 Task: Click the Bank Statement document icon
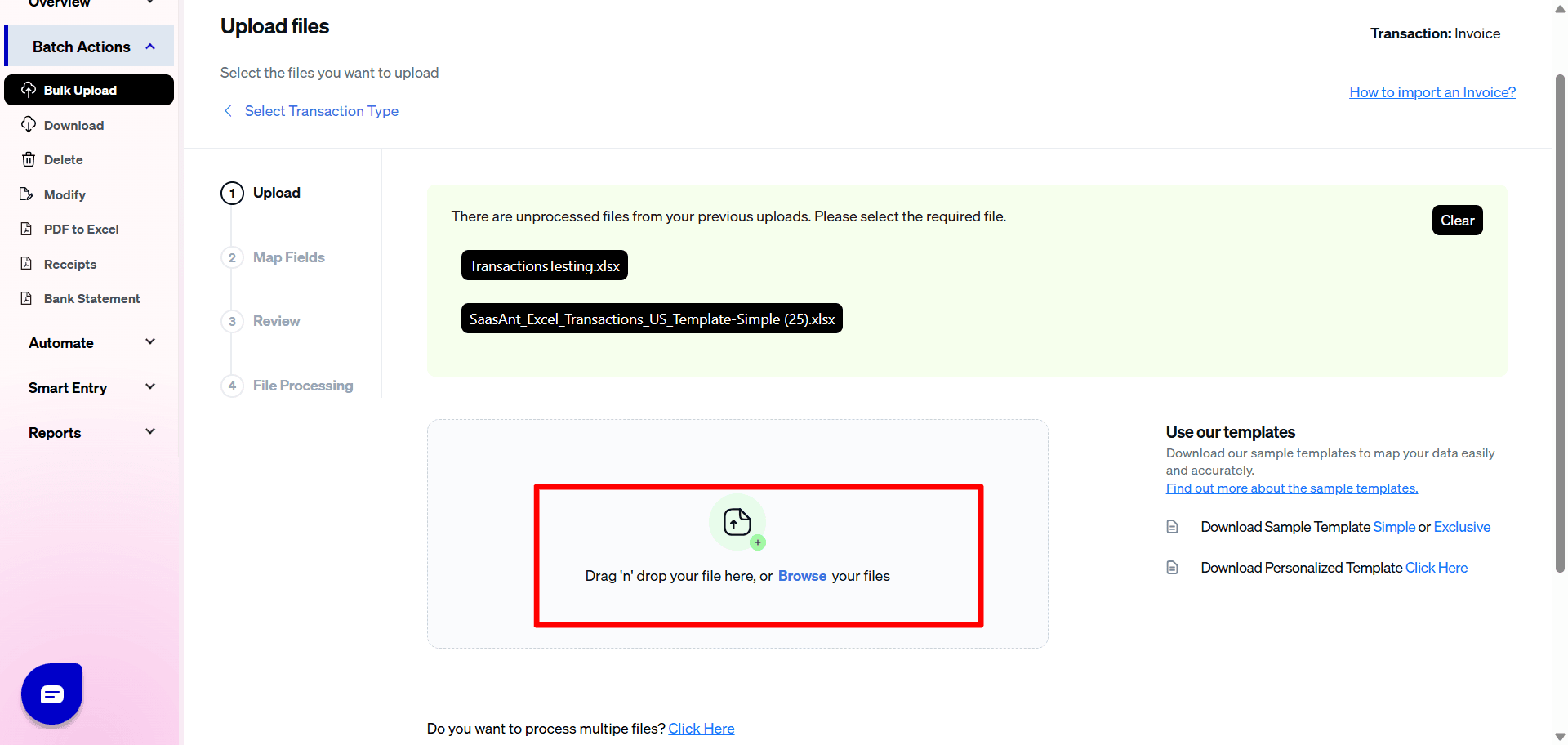(27, 298)
